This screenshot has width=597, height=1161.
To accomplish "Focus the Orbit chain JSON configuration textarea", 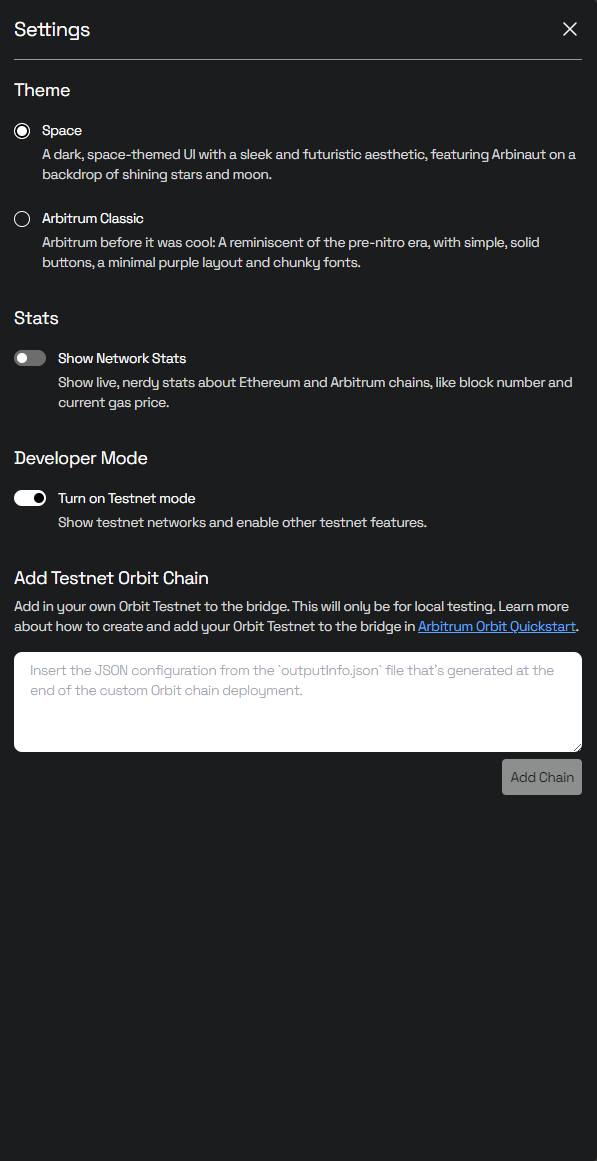I will [x=298, y=702].
